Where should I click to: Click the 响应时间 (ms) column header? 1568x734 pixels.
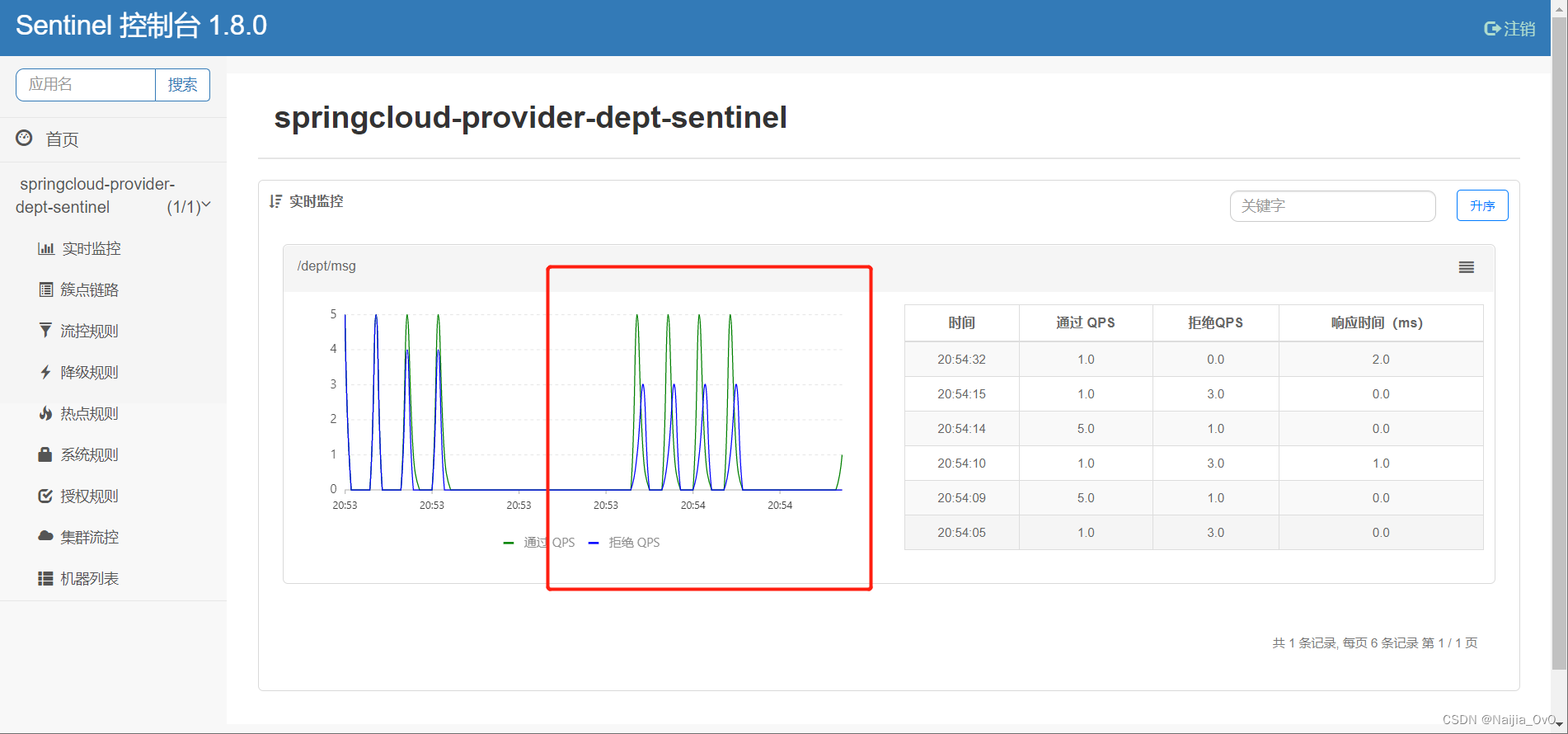point(1381,322)
